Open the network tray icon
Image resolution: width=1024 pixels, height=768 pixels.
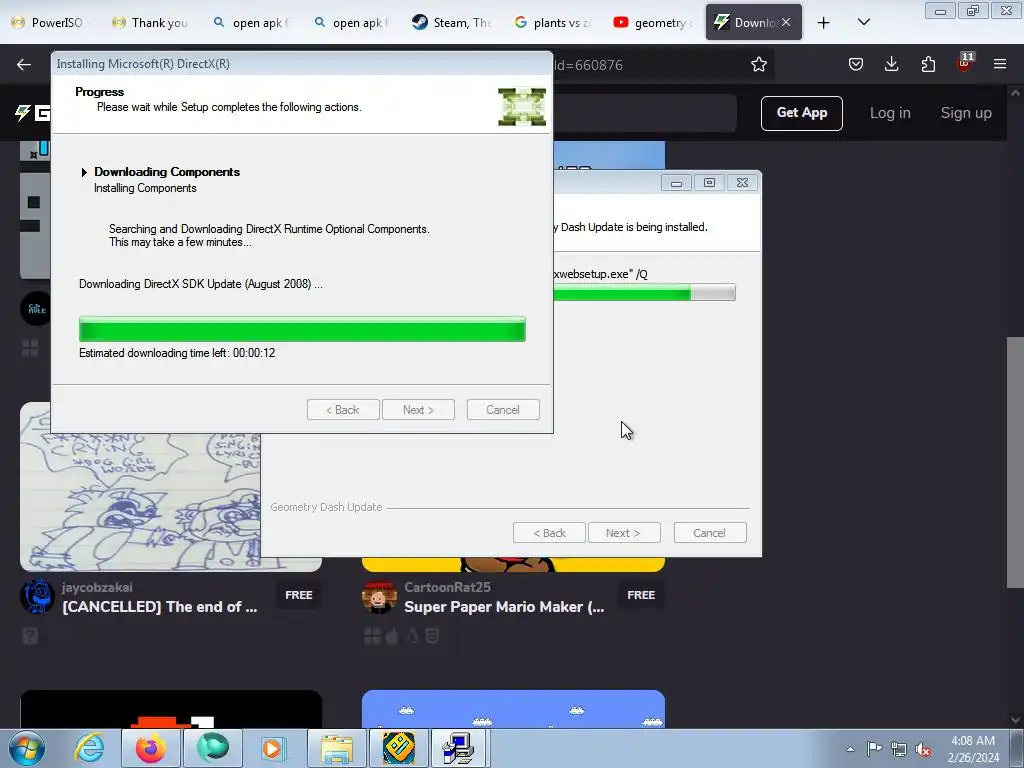click(899, 749)
